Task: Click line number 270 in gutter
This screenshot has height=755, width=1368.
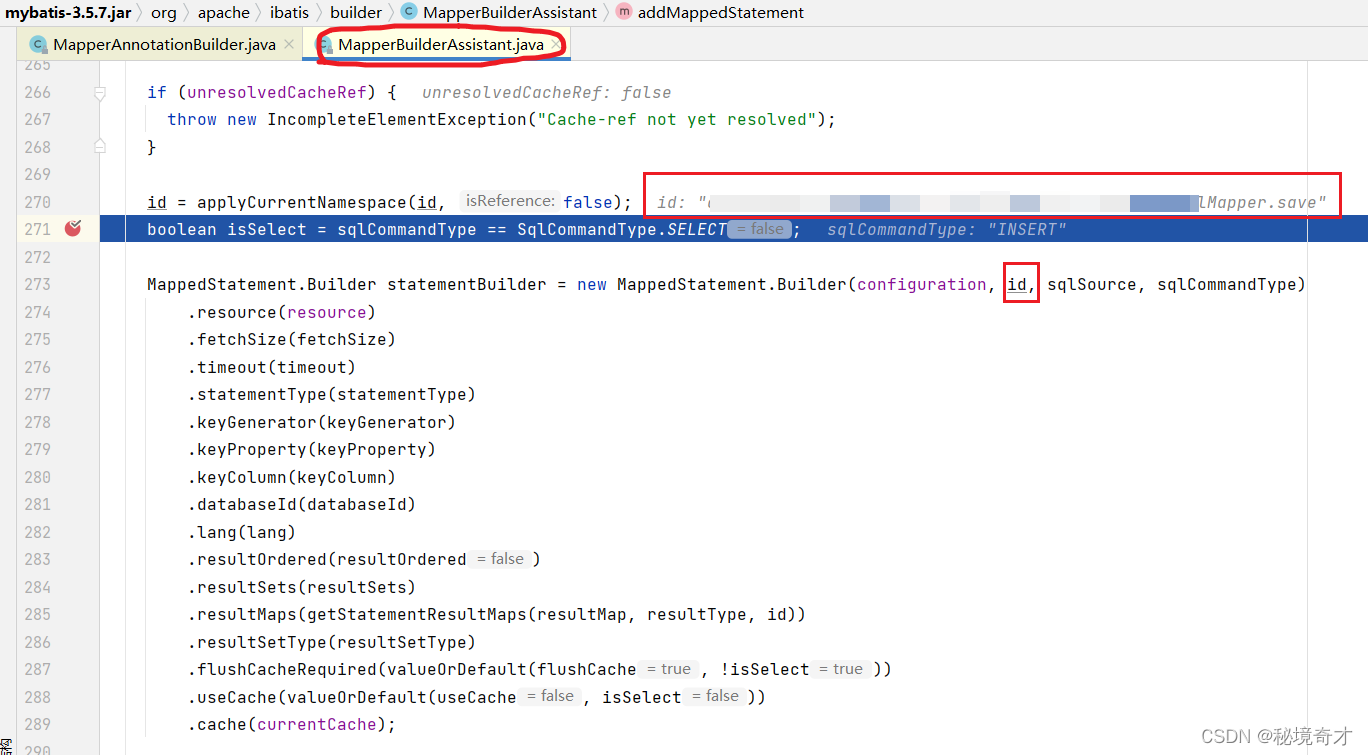Action: pos(37,202)
